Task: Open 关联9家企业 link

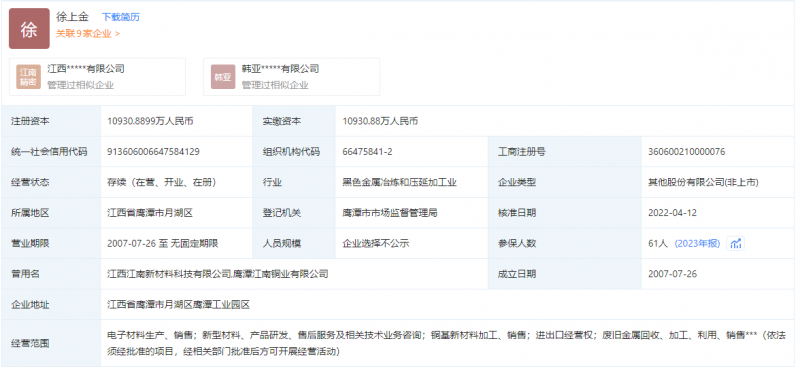Action: click(88, 34)
